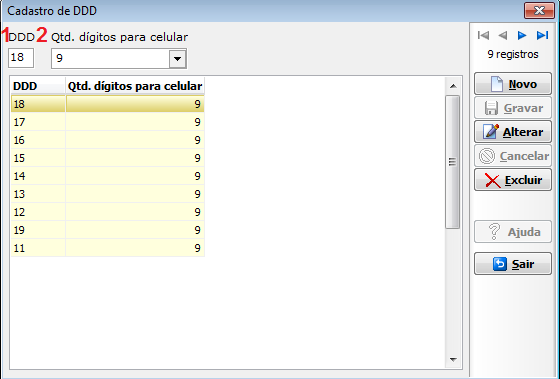Select the row with DDD 13
The width and height of the screenshot is (560, 379).
tap(108, 194)
